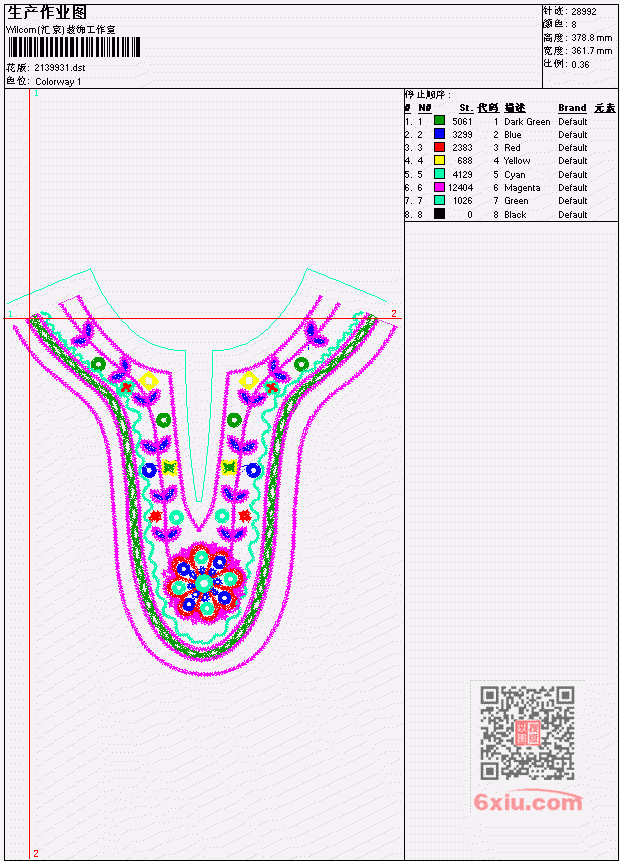
Task: Click the 'St.' column header
Action: tap(466, 108)
